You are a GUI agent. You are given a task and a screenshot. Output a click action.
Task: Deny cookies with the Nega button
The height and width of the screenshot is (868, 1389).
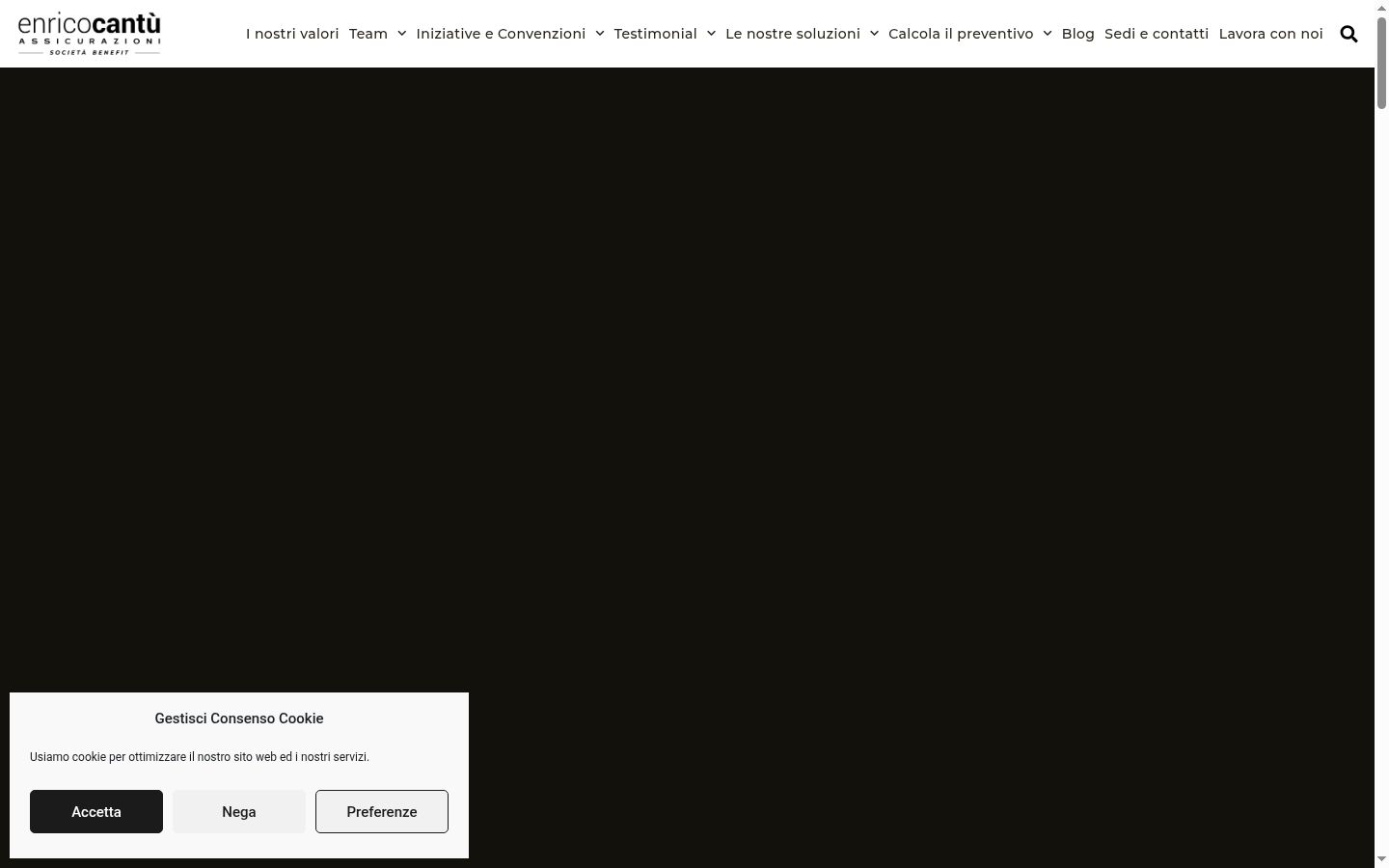239,812
